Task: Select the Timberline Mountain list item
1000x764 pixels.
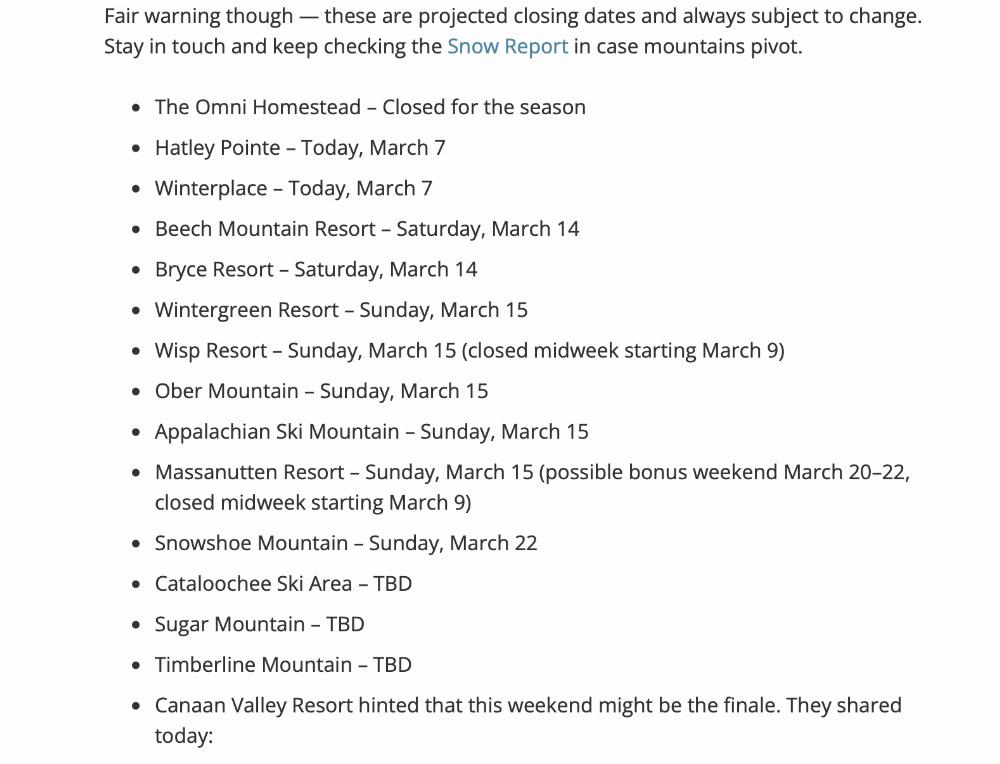Action: point(283,665)
